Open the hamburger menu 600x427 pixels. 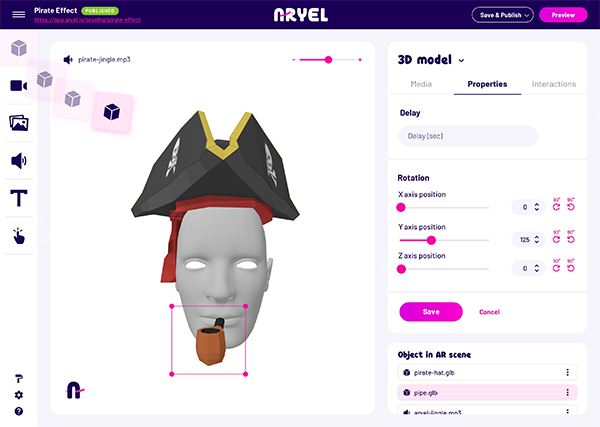coord(18,15)
